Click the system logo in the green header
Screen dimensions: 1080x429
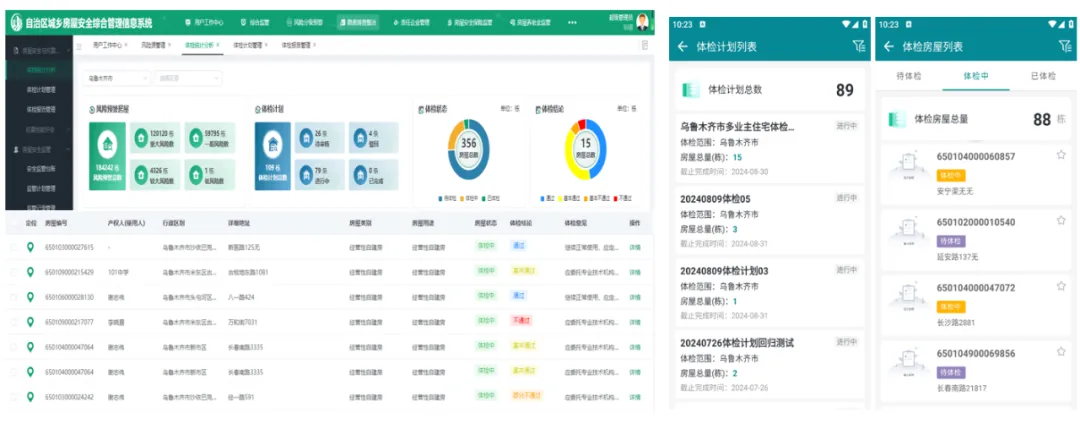coord(16,22)
